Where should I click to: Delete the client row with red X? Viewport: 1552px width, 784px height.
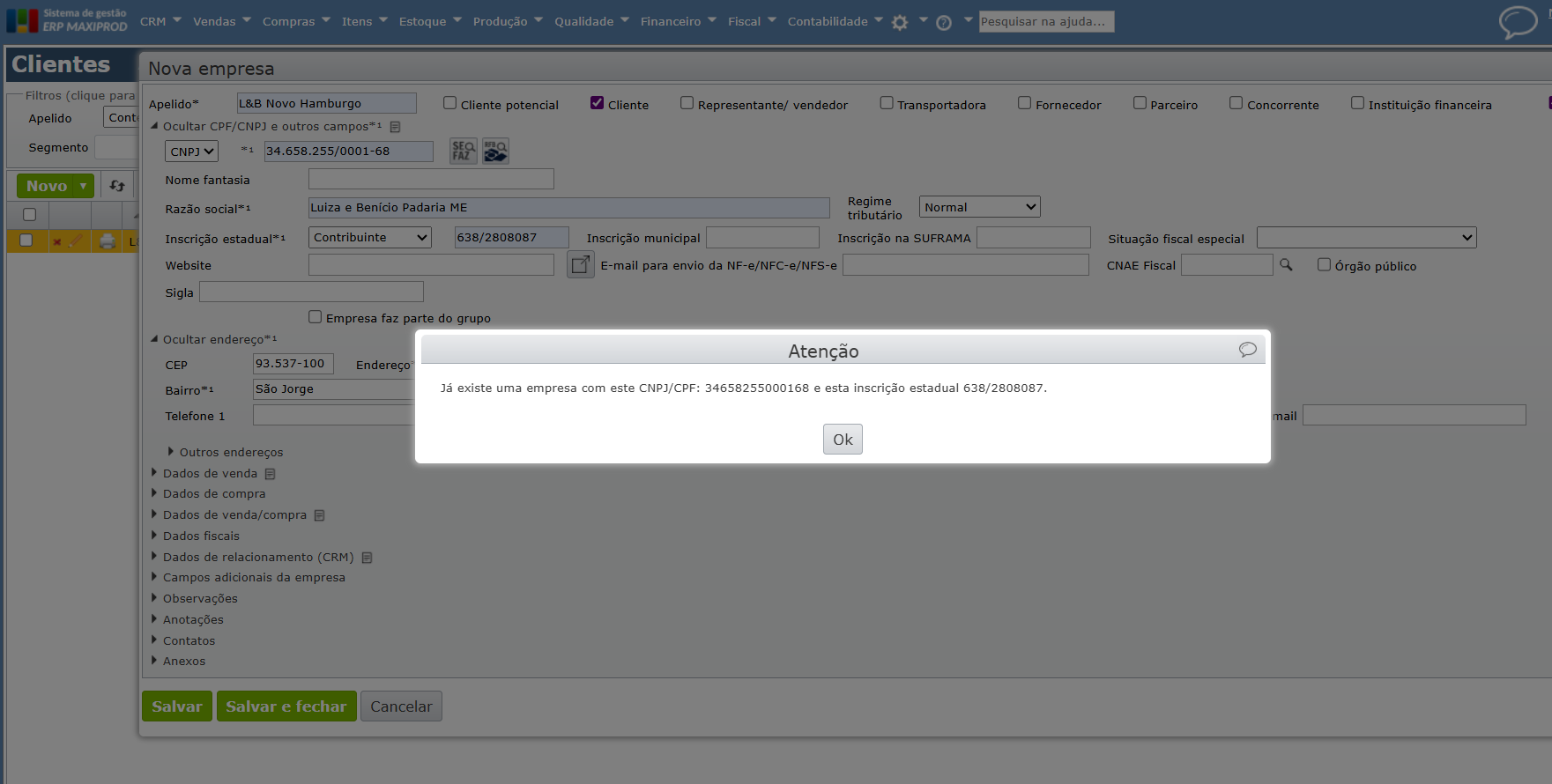point(57,241)
